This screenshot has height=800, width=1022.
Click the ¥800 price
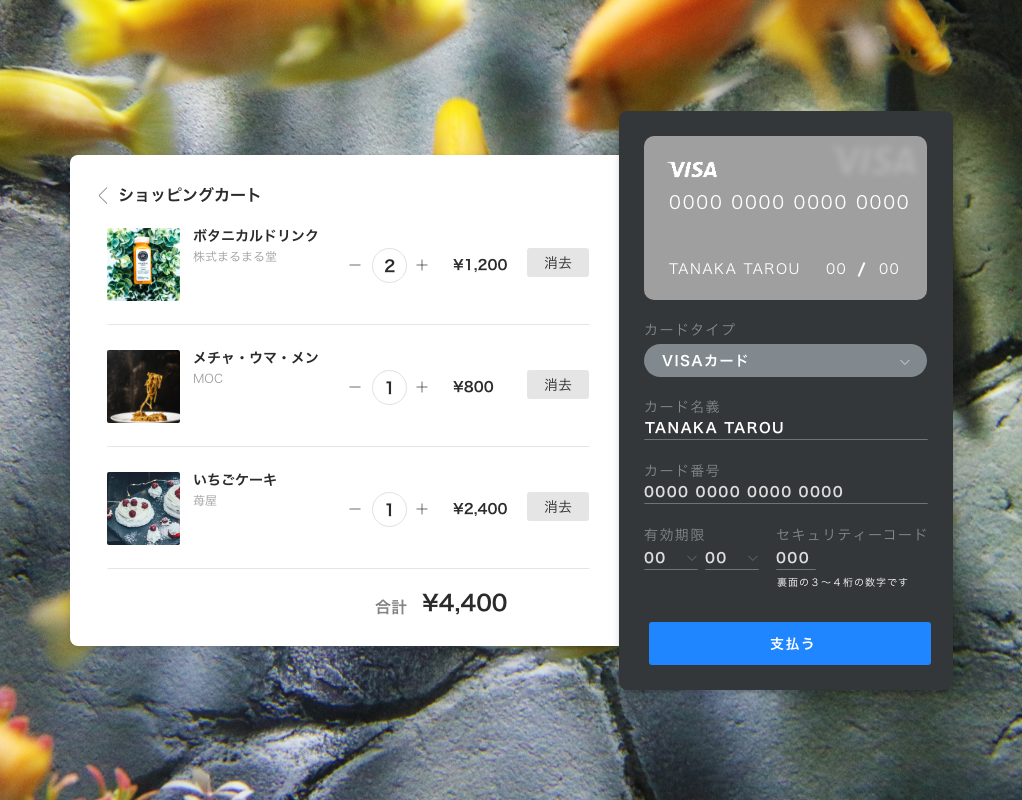[x=473, y=387]
